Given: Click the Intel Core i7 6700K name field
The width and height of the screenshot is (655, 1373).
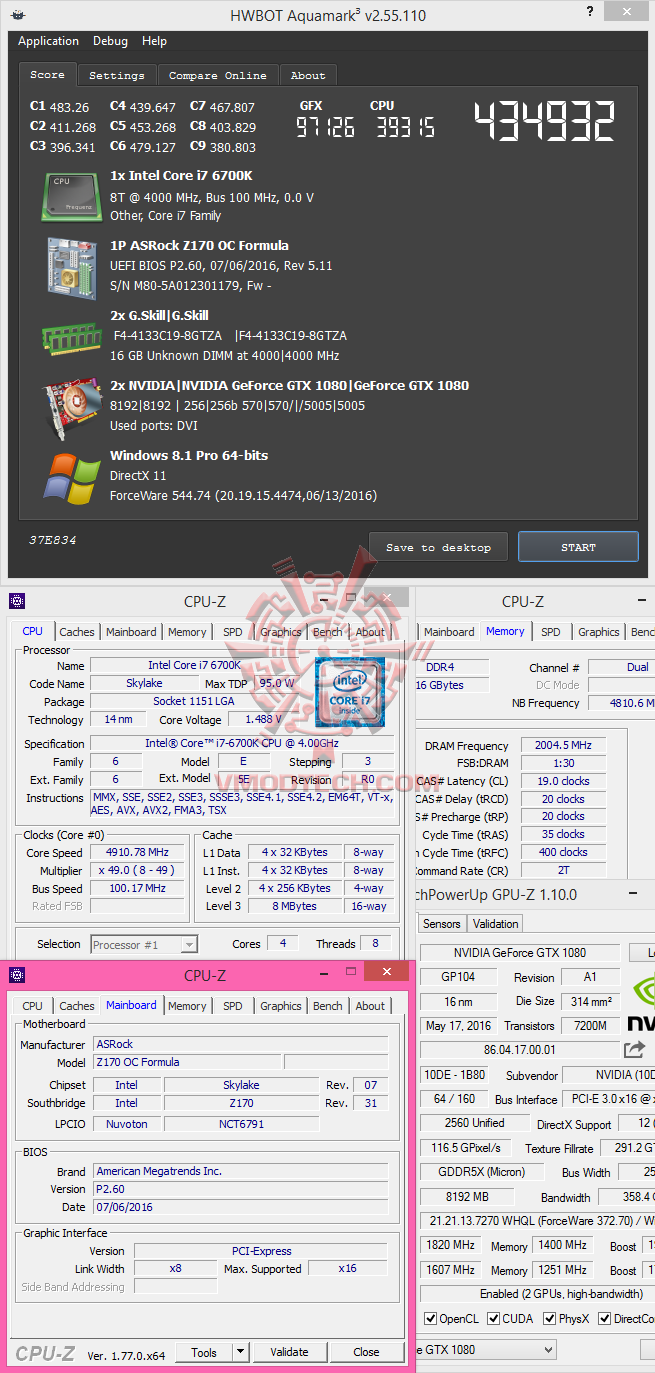Looking at the screenshot, I should coord(200,666).
